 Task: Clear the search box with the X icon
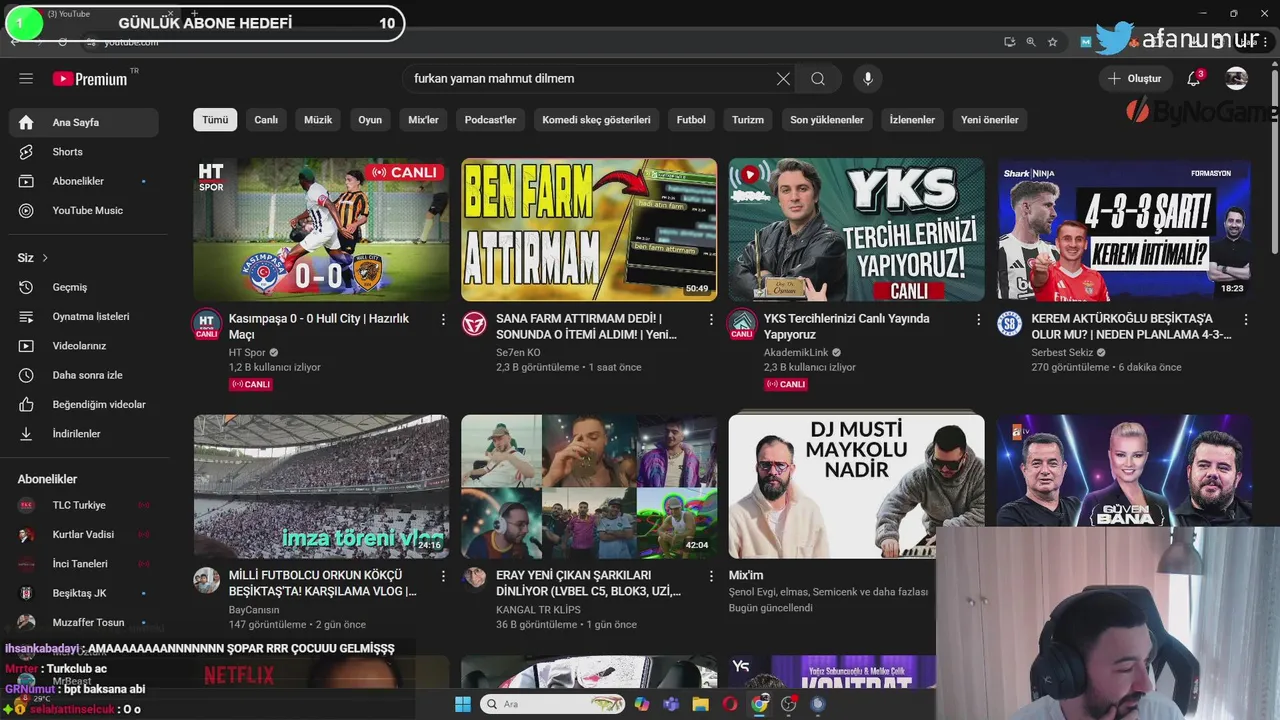(x=783, y=79)
